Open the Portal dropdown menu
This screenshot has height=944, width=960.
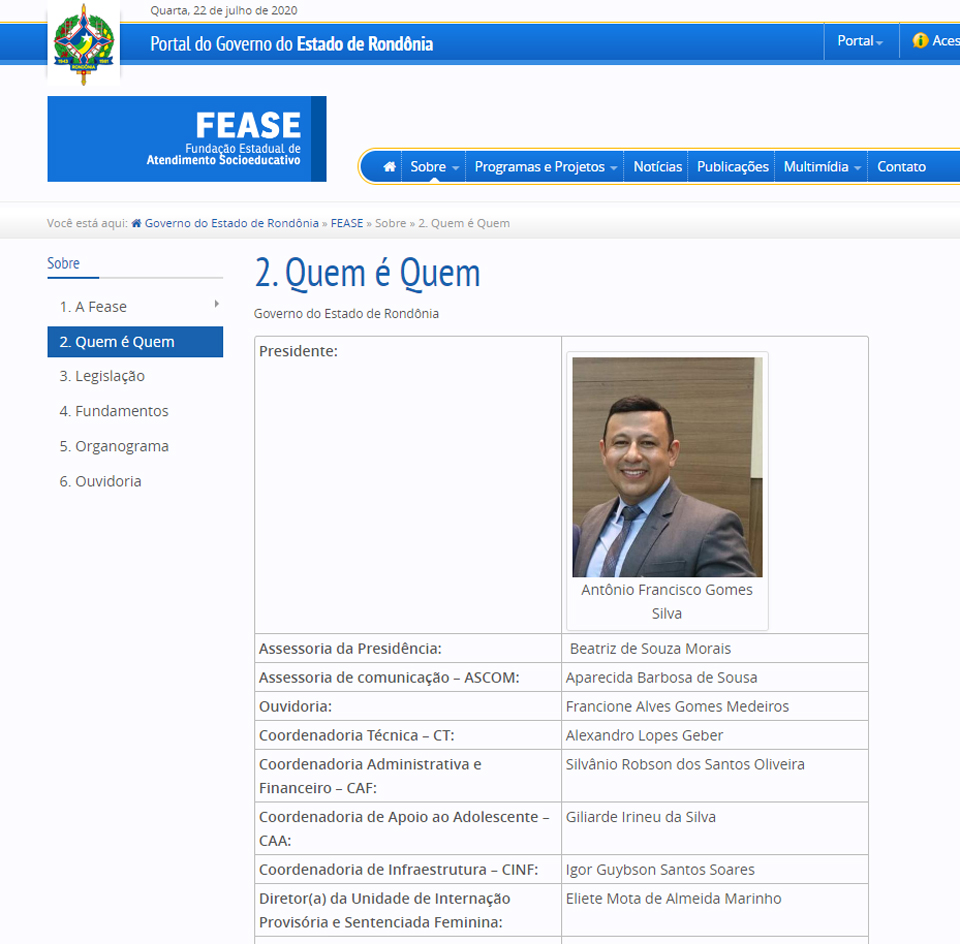pyautogui.click(x=860, y=41)
